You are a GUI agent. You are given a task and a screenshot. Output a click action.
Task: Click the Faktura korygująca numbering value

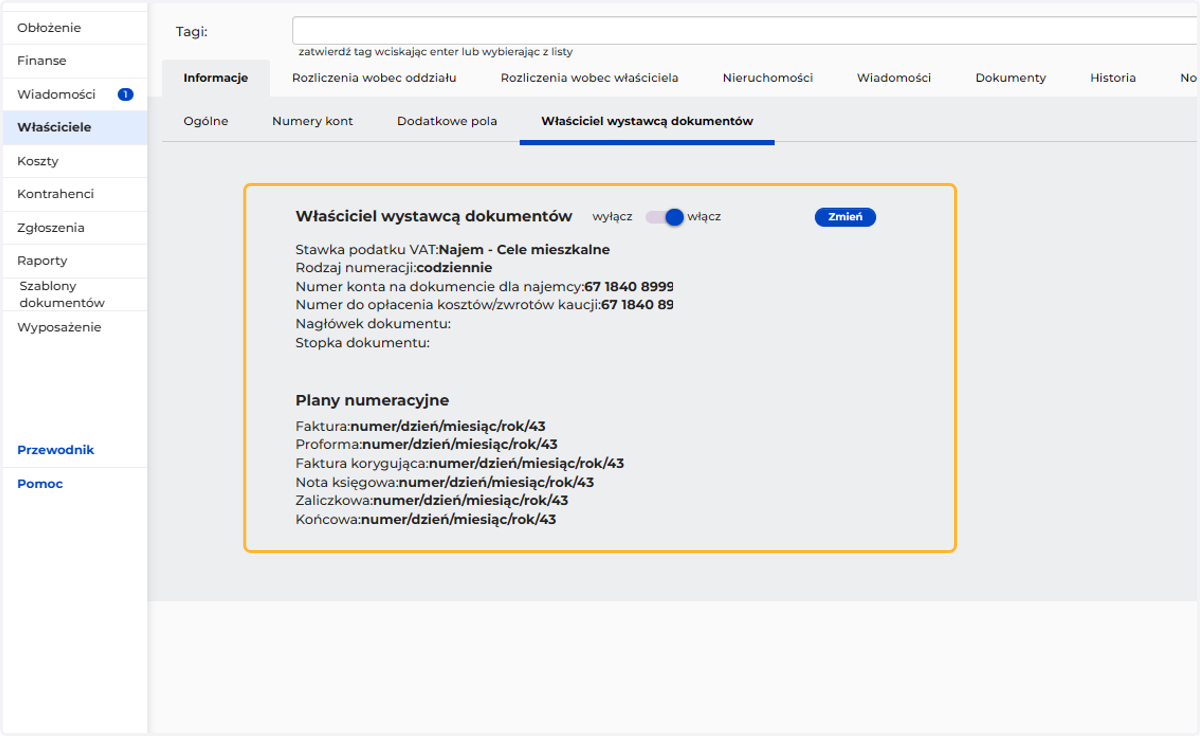tap(527, 463)
